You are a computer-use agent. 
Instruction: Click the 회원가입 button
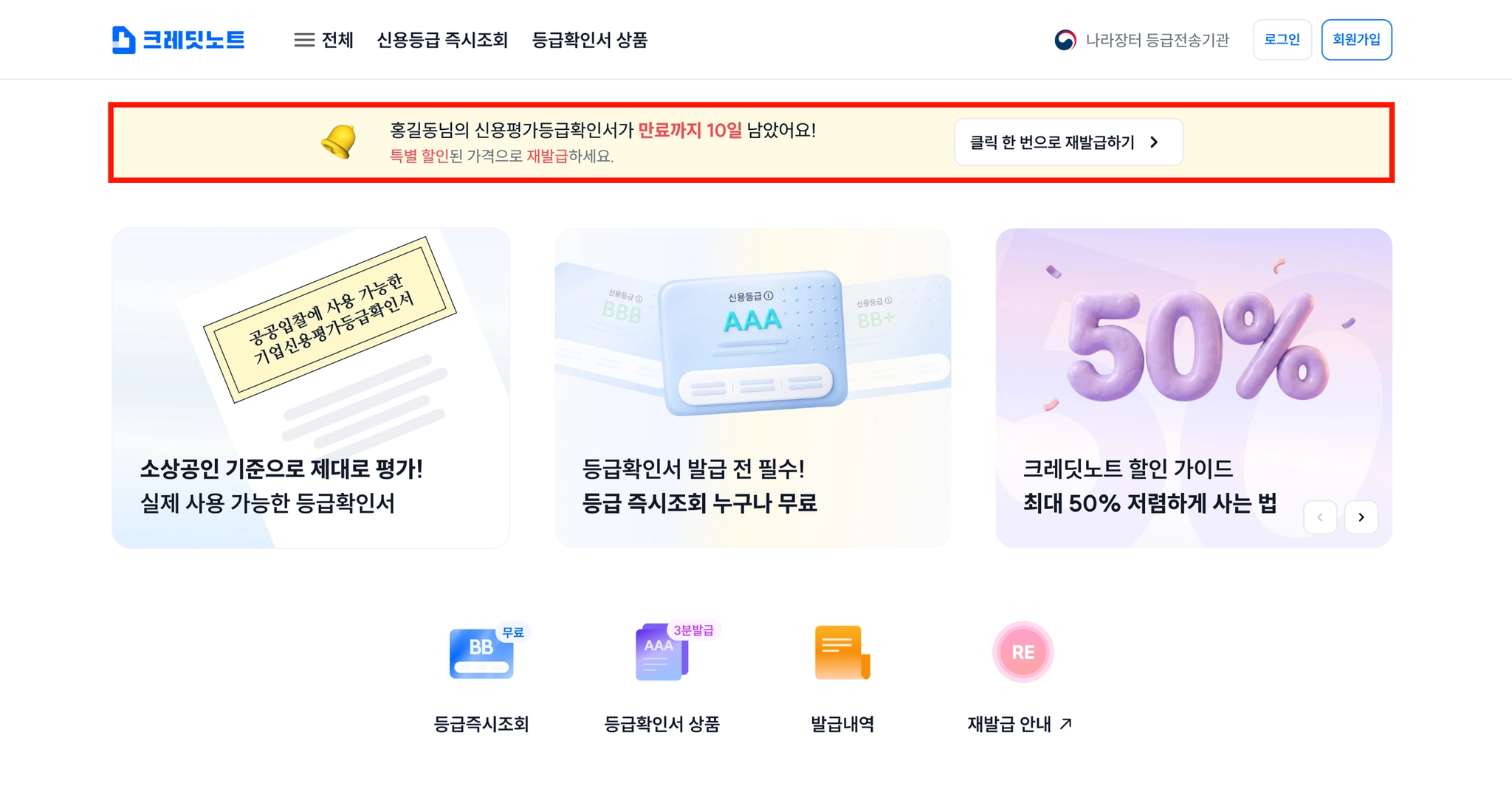point(1356,40)
